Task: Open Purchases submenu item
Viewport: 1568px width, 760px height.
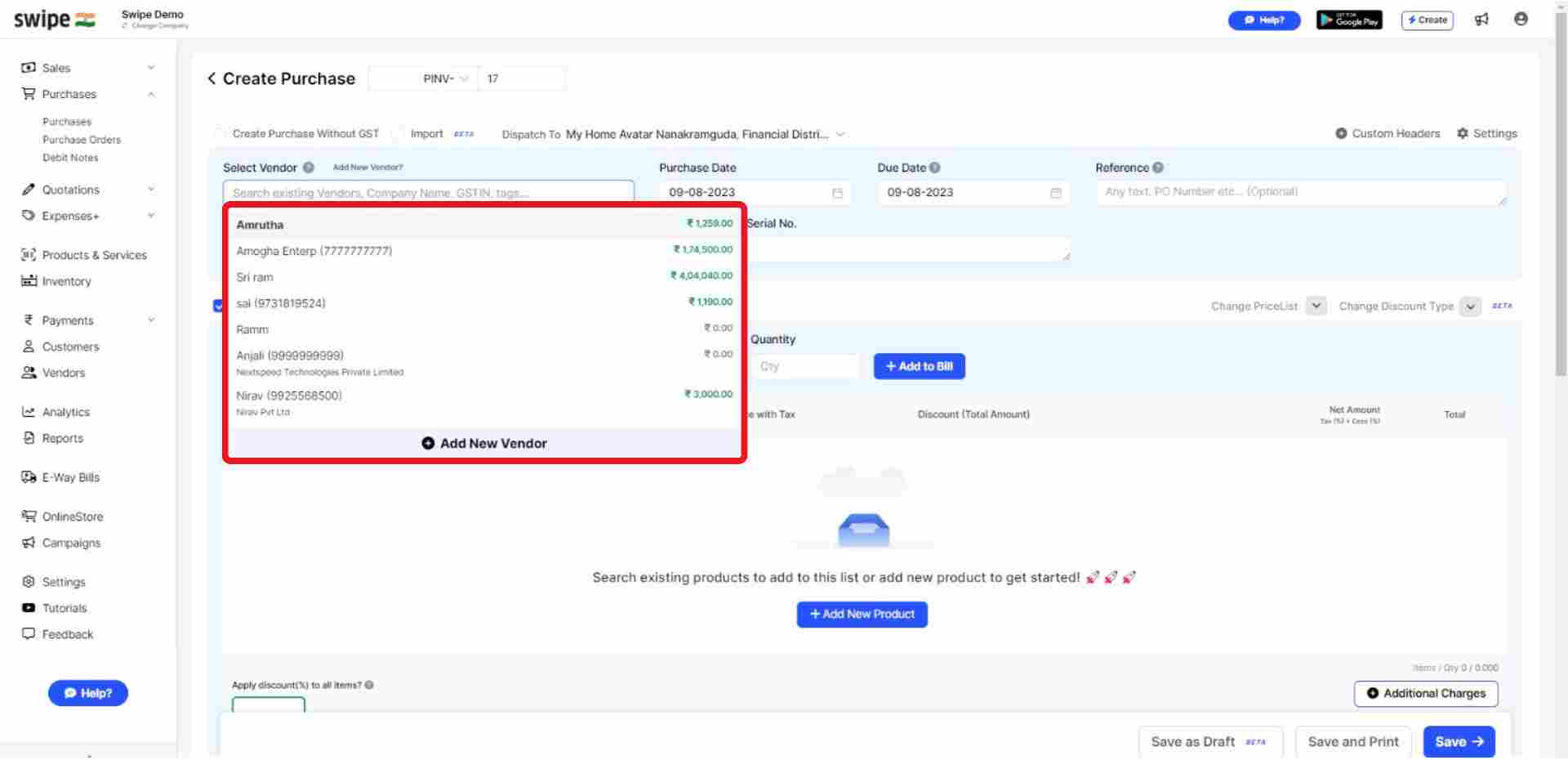Action: click(x=67, y=122)
